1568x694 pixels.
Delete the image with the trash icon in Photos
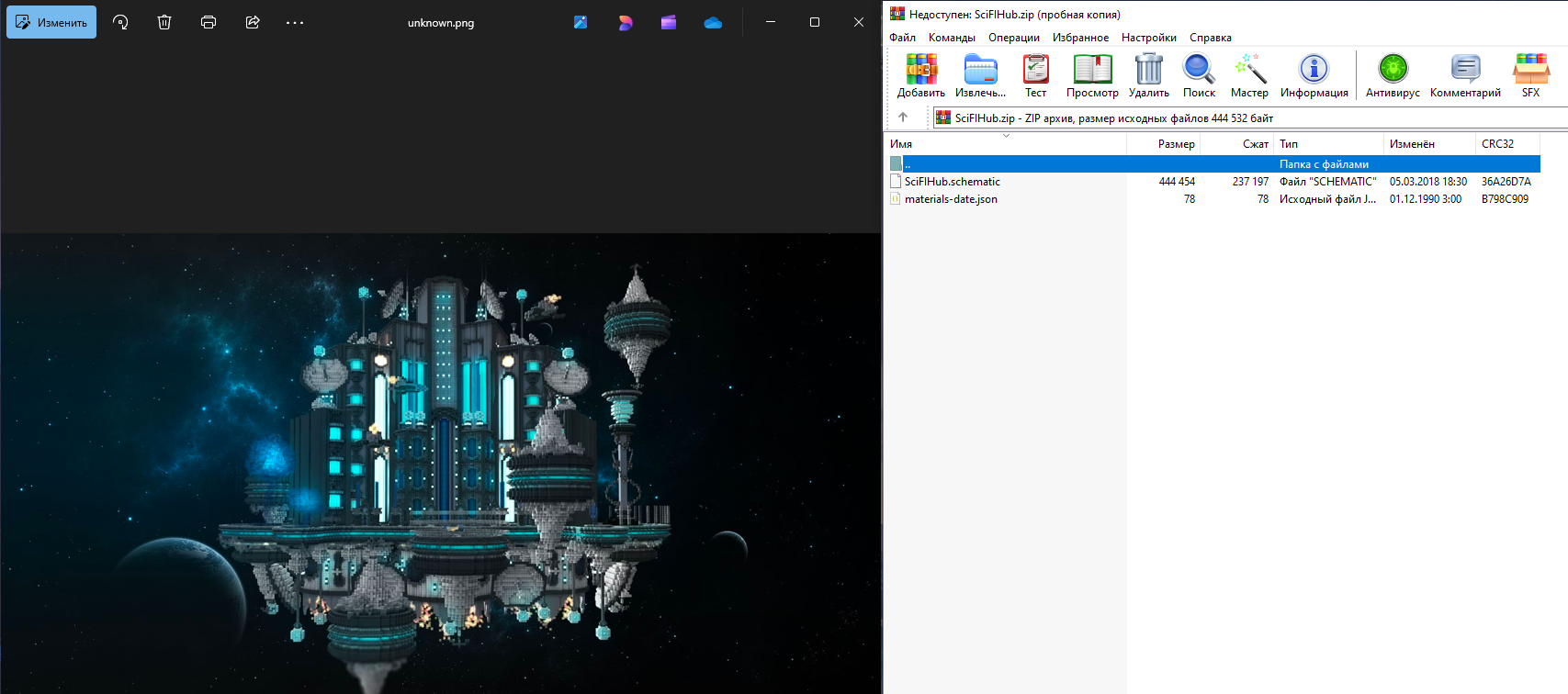[164, 22]
